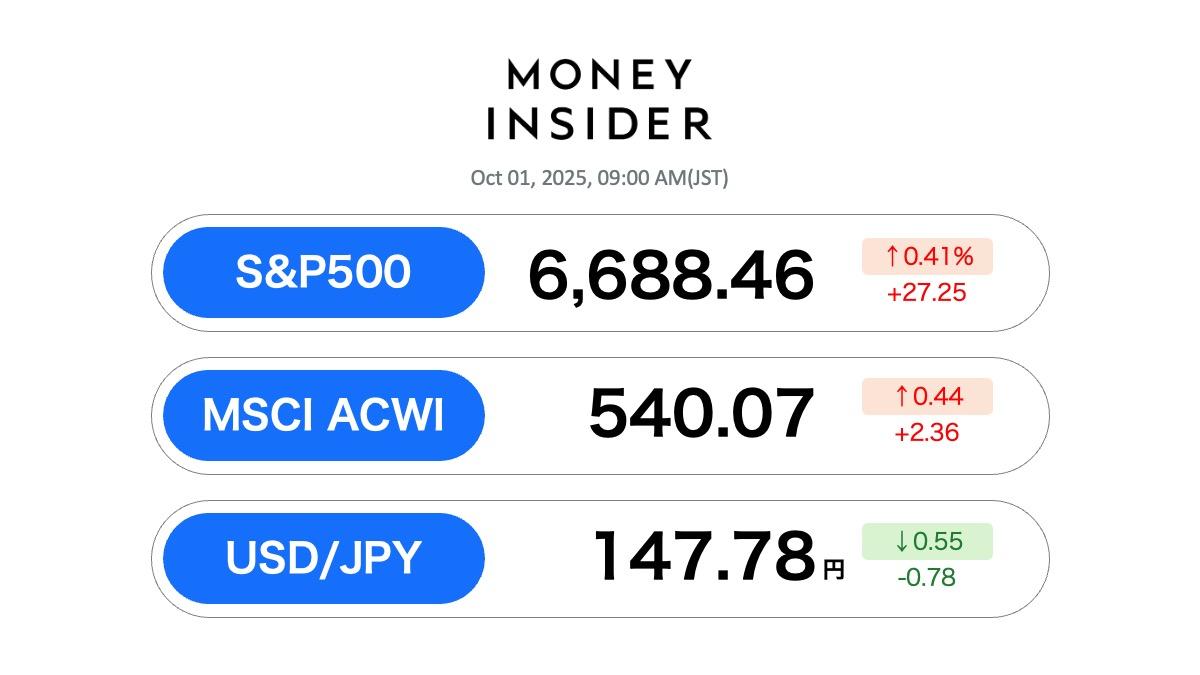Click the 0.41% percentage text
Viewport: 1200px width, 675px height.
tap(938, 257)
